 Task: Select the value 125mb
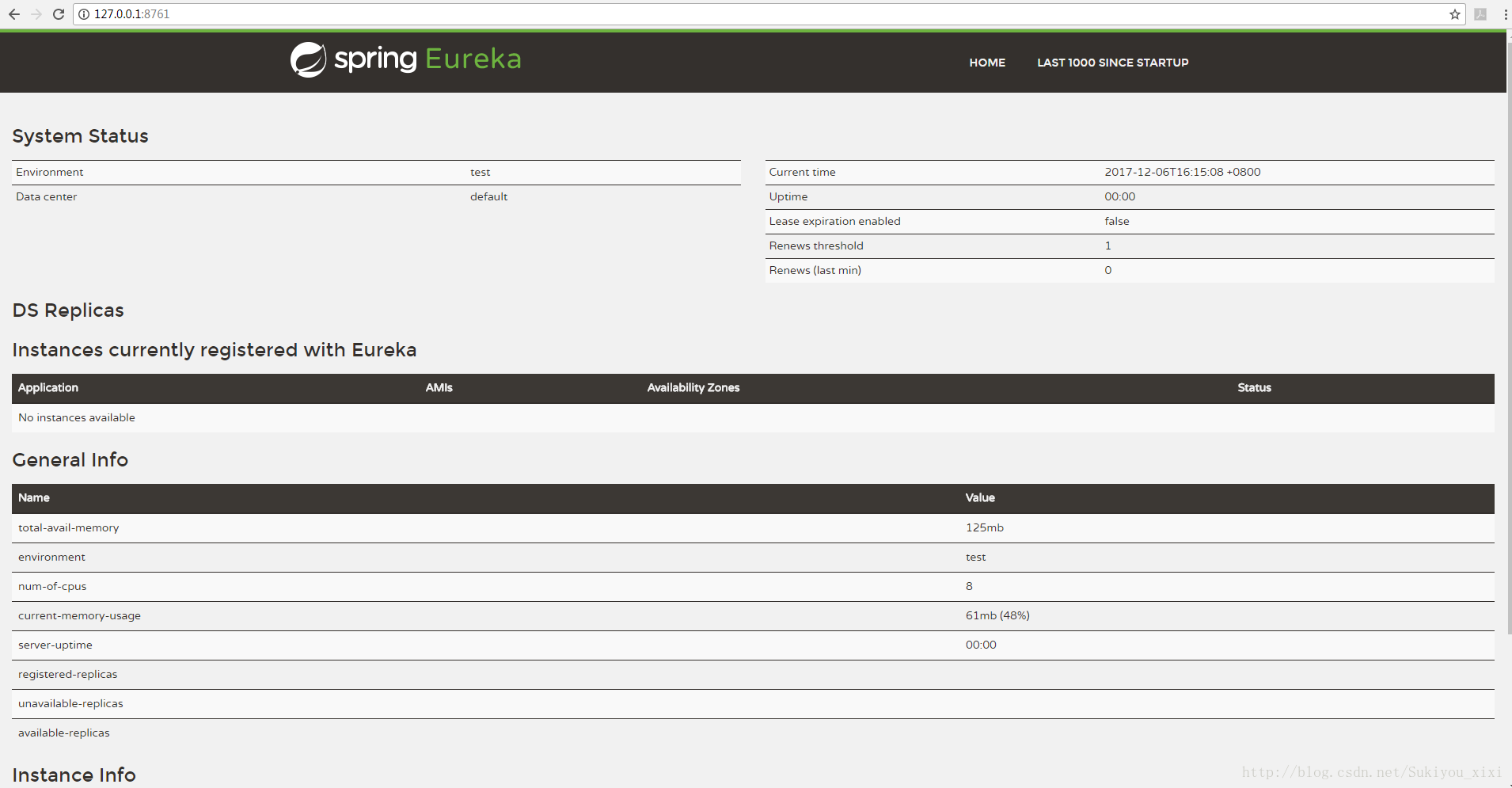coord(985,527)
